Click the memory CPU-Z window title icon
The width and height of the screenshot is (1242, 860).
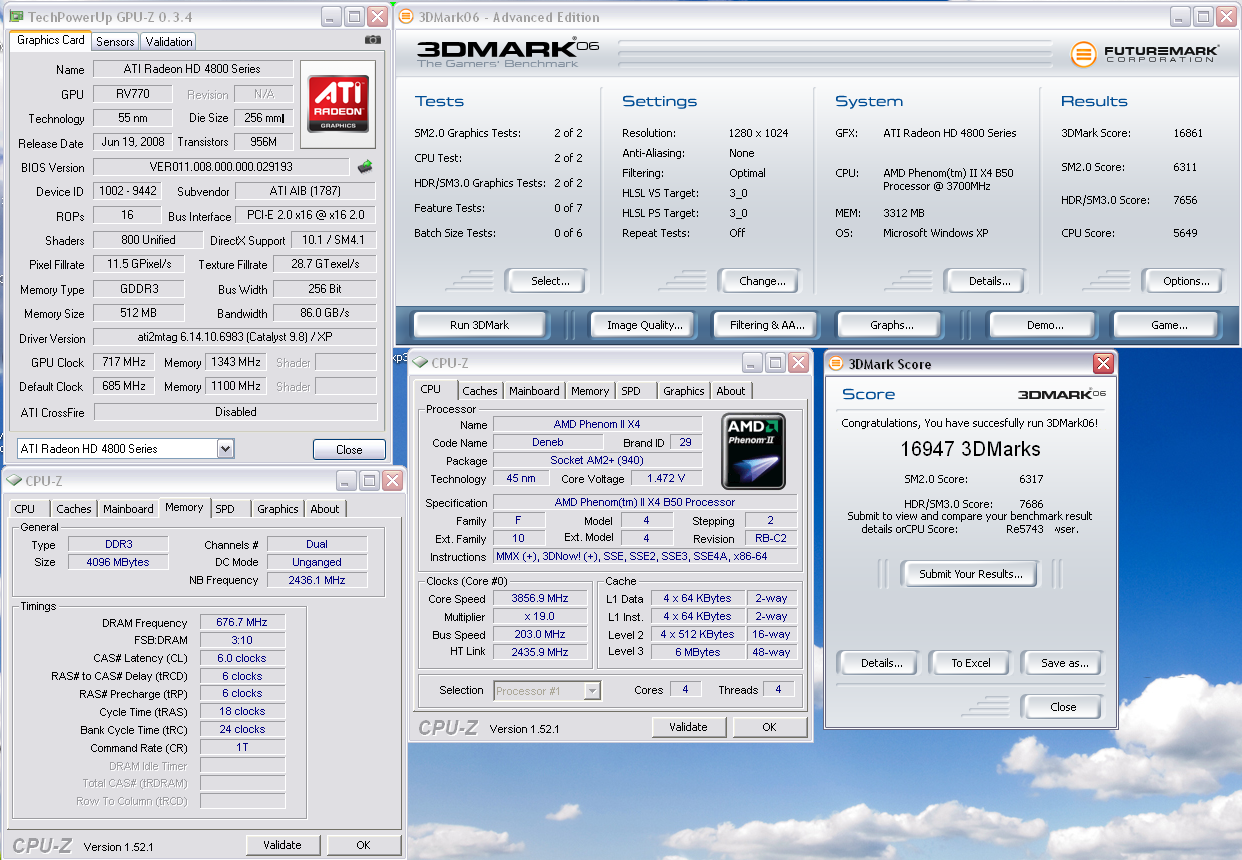14,480
